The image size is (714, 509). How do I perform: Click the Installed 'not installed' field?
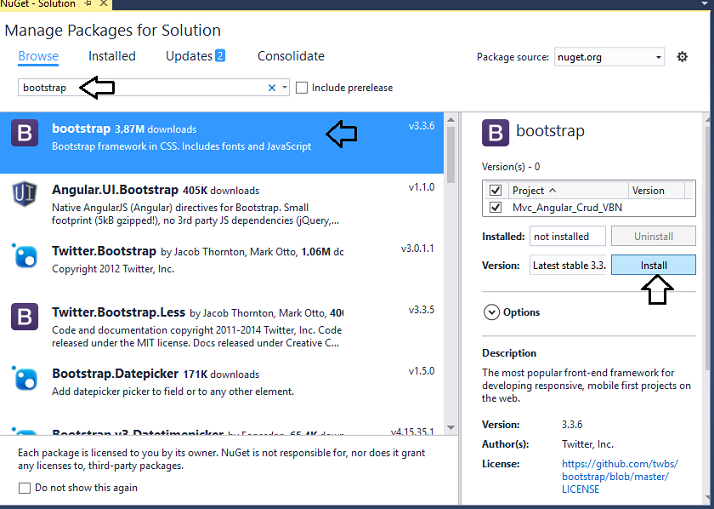(567, 236)
